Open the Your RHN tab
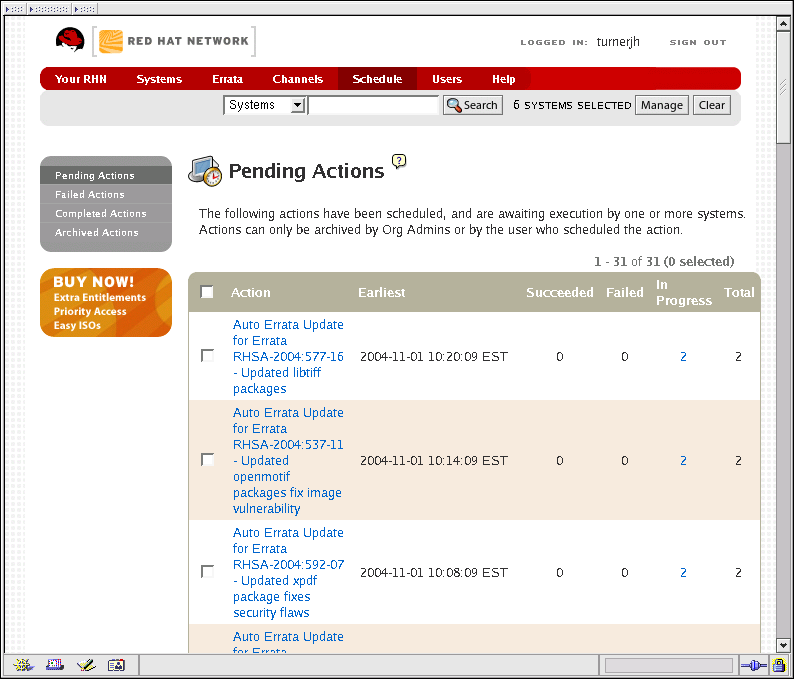 (x=81, y=79)
